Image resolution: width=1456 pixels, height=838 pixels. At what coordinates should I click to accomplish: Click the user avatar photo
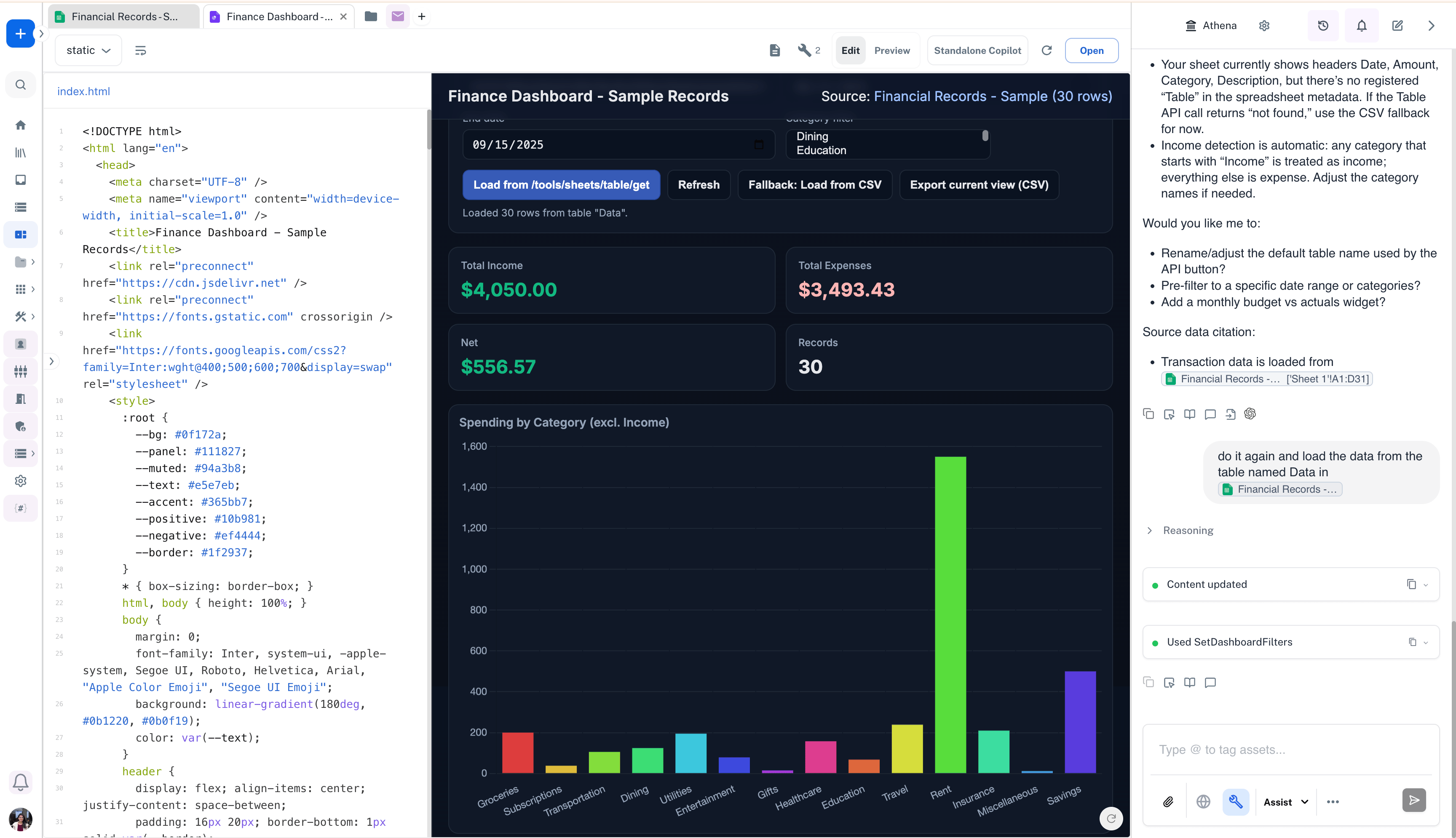click(21, 819)
